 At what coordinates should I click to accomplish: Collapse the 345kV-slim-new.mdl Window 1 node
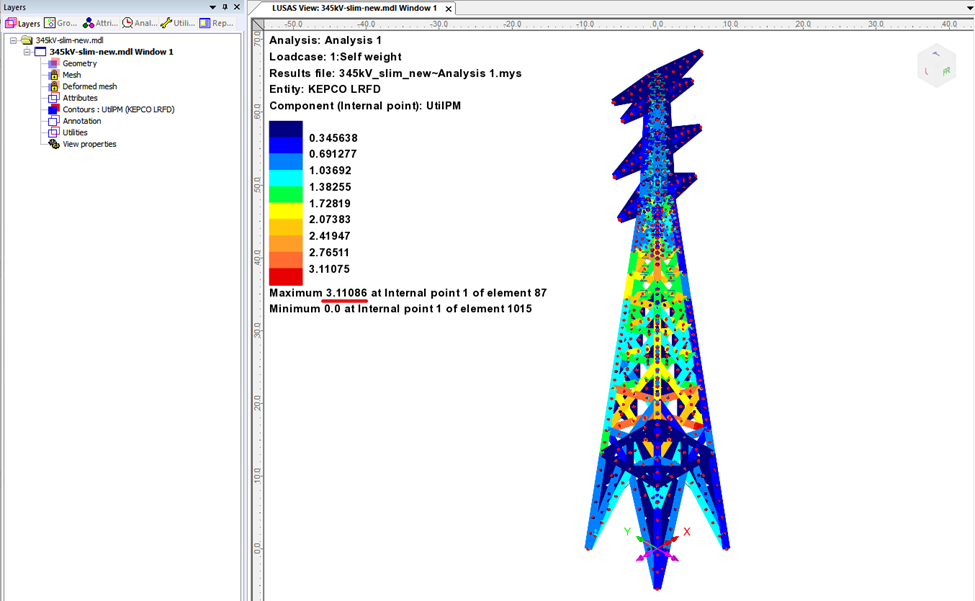(27, 52)
